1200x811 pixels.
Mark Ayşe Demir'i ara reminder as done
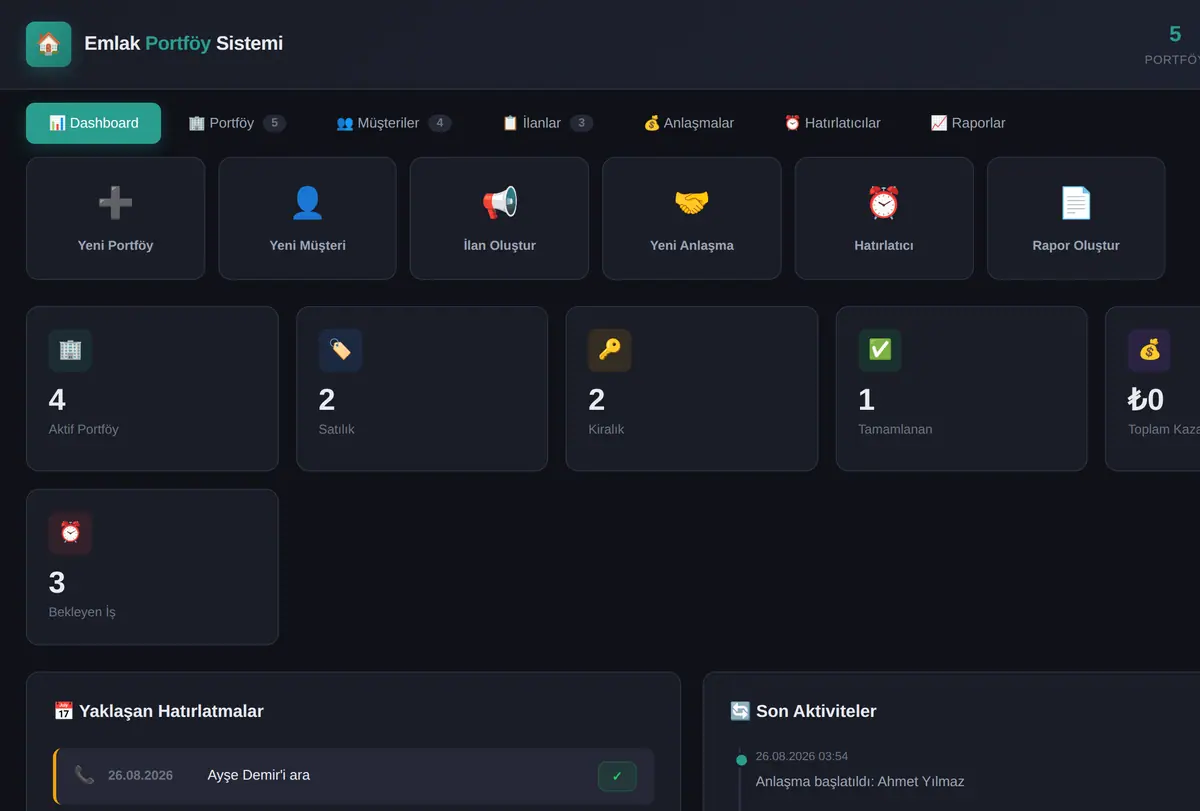coord(617,776)
